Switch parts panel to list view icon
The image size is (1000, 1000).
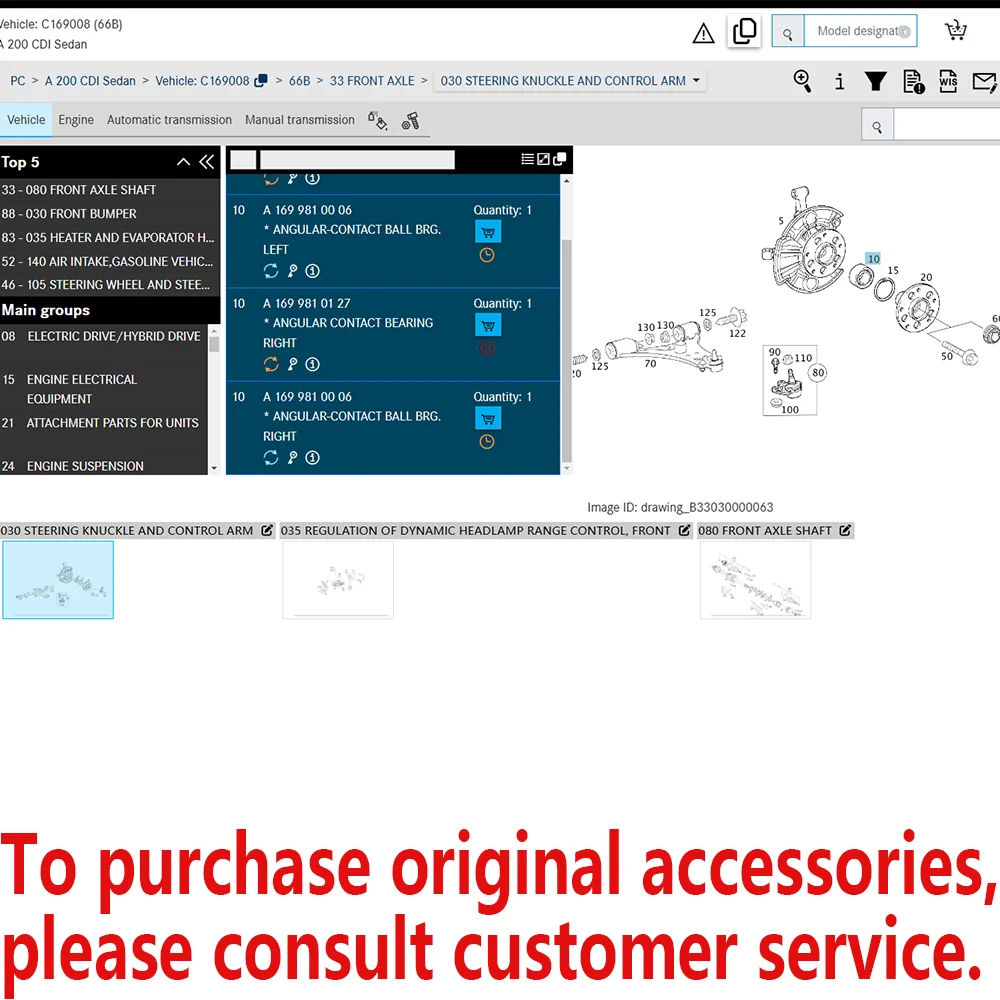pos(527,159)
